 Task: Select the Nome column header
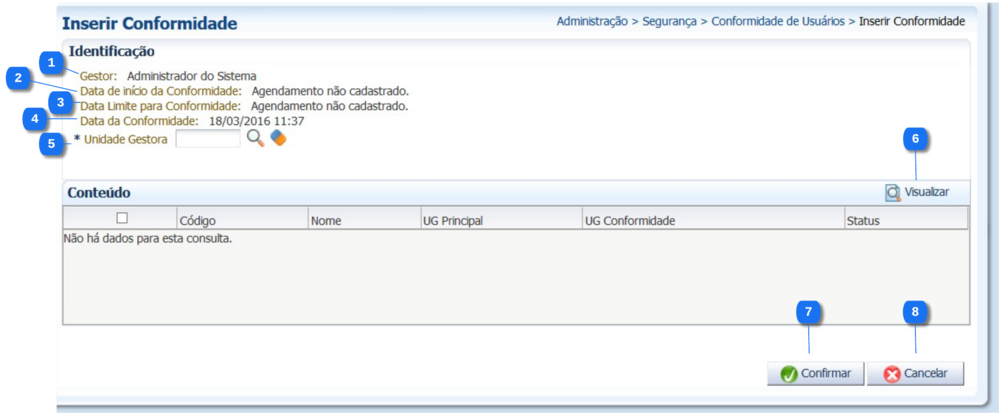326,220
